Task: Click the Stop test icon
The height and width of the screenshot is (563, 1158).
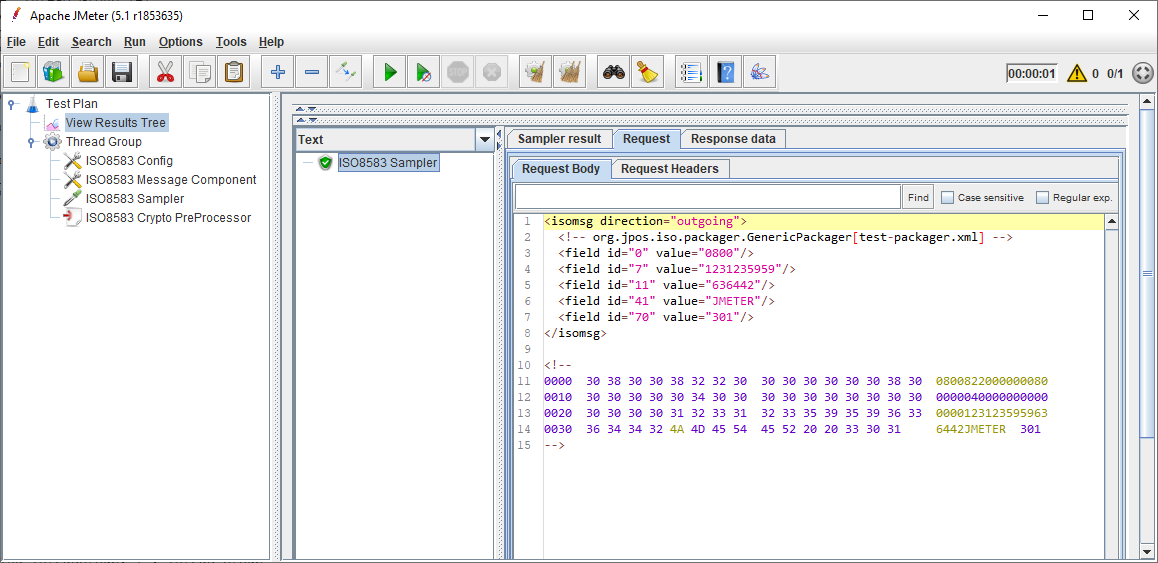Action: (458, 72)
